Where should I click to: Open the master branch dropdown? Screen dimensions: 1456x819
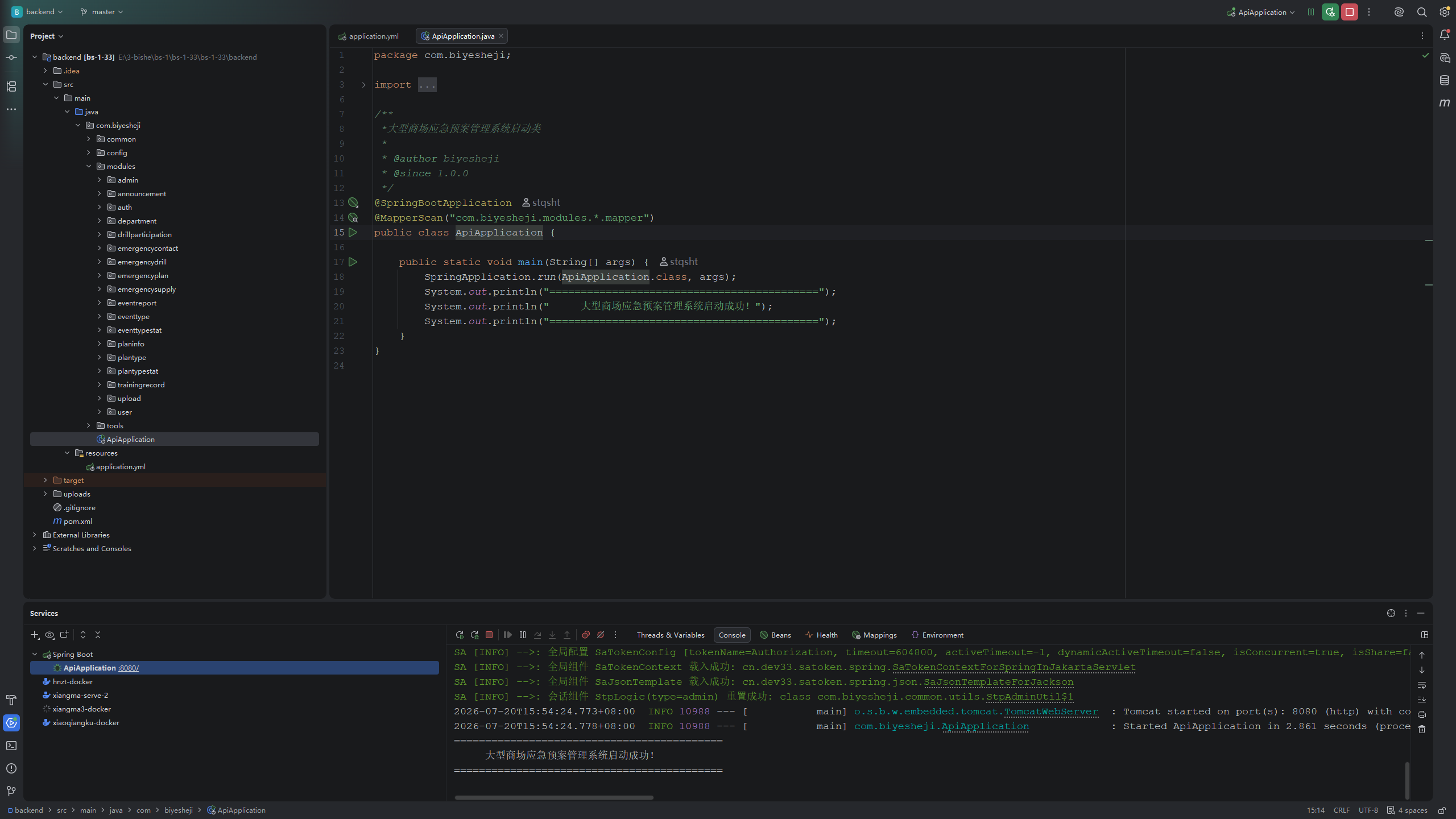(x=102, y=12)
